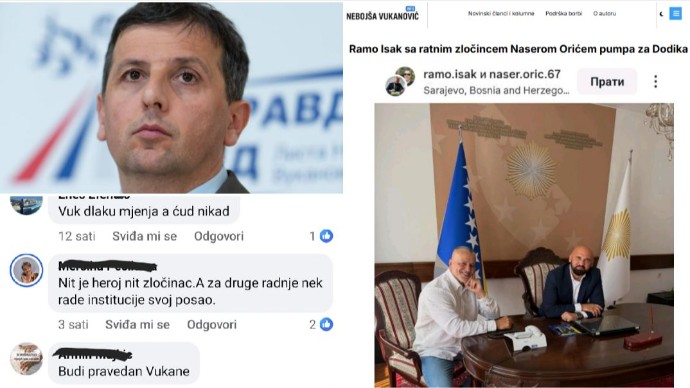
Task: Click the like thumb icon with count 2
Action: (326, 325)
